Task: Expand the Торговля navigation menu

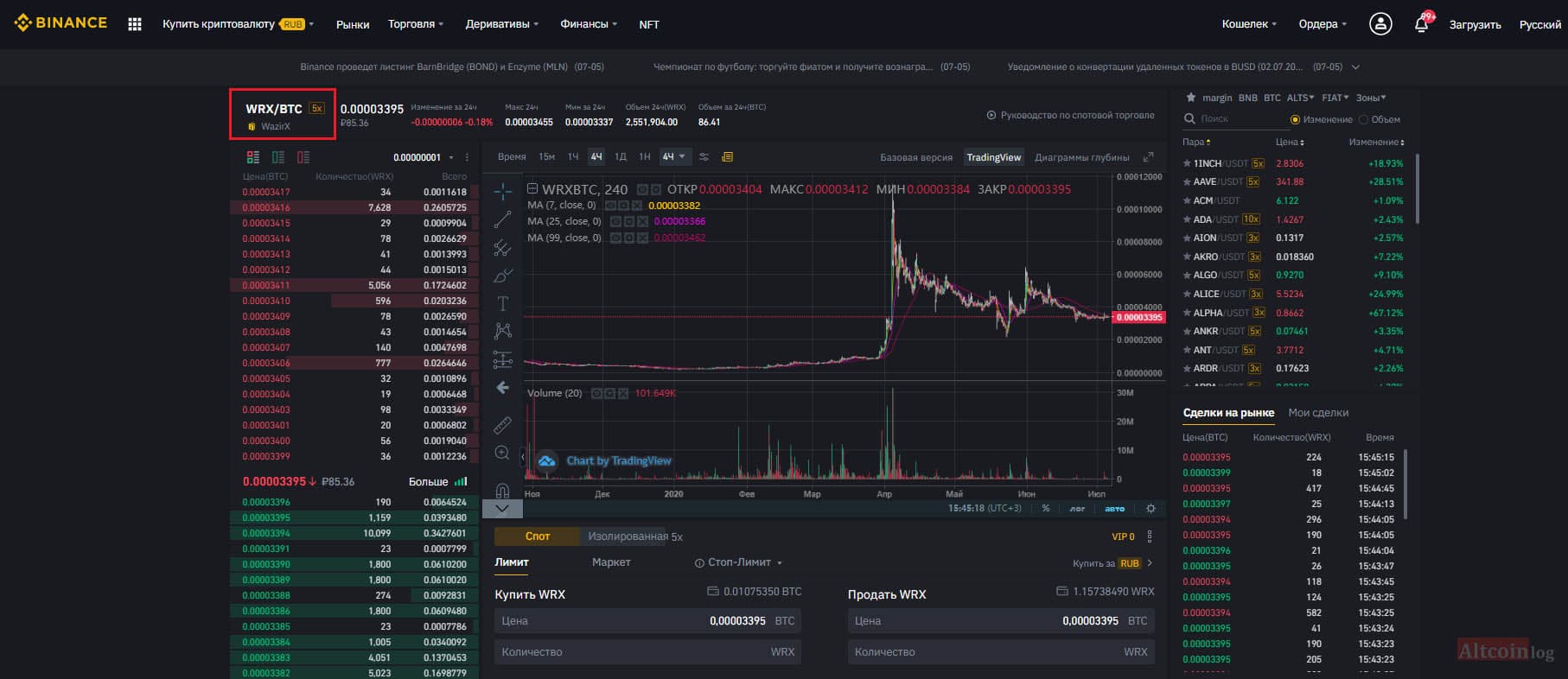Action: coord(416,24)
